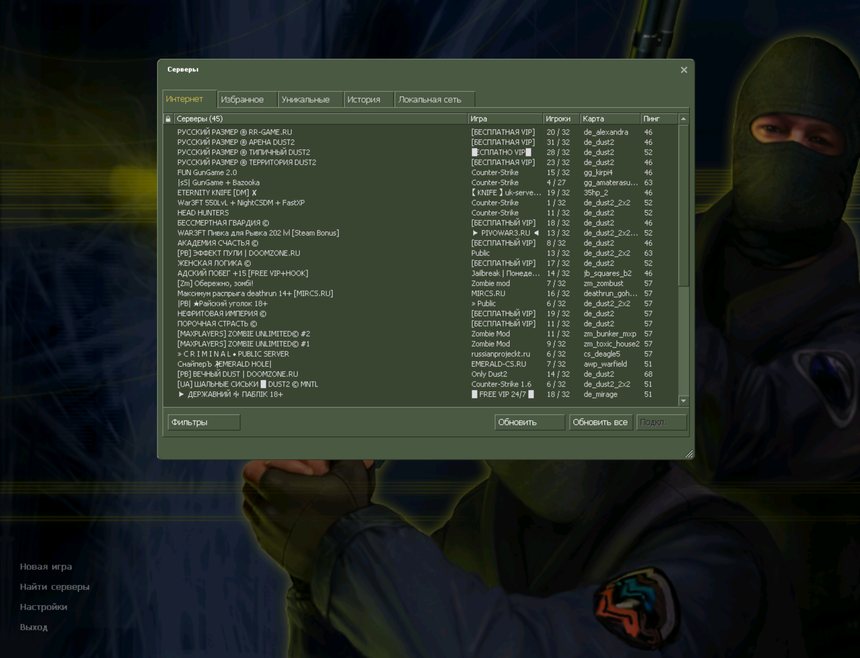The image size is (860, 658).
Task: Click the russianprojeckt.ru game cell
Action: (x=501, y=354)
